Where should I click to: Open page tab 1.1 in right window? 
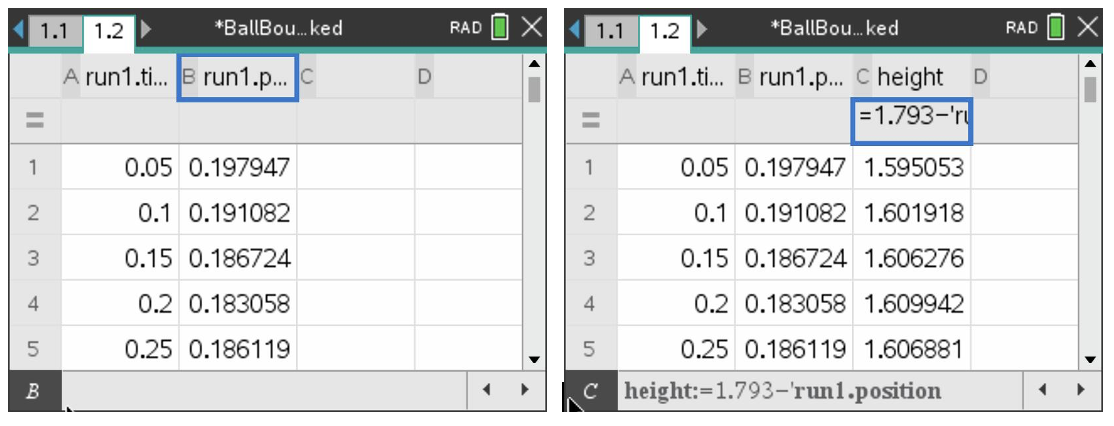[x=610, y=31]
